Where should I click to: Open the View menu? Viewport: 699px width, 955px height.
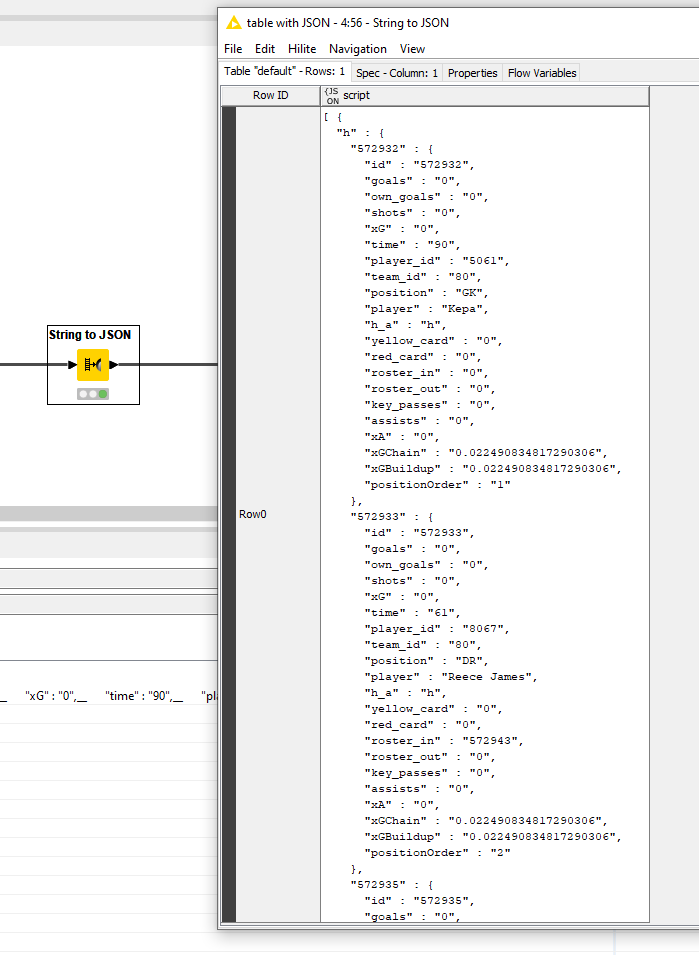[412, 49]
